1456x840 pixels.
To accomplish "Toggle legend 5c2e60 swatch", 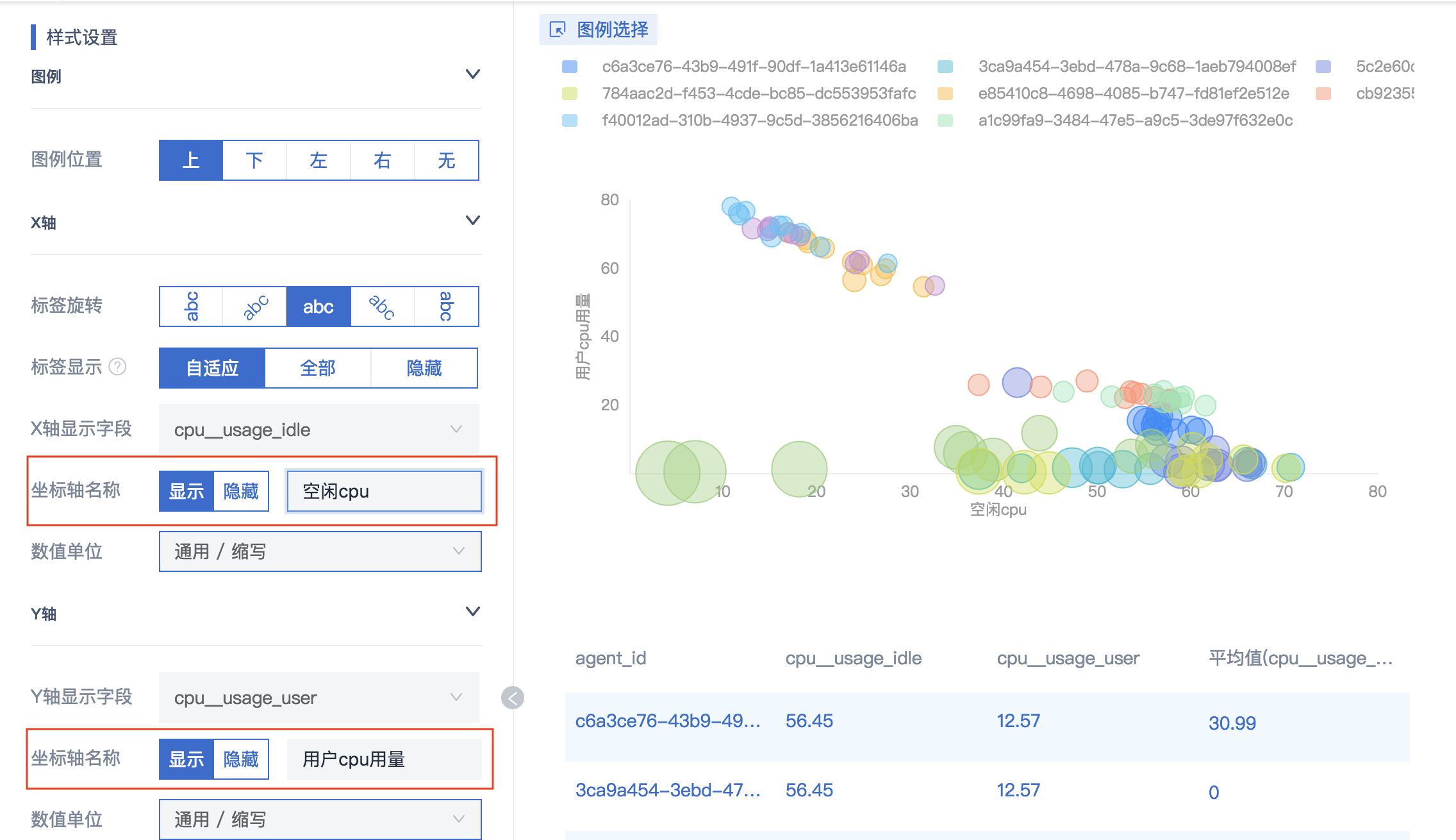I will pos(1323,67).
